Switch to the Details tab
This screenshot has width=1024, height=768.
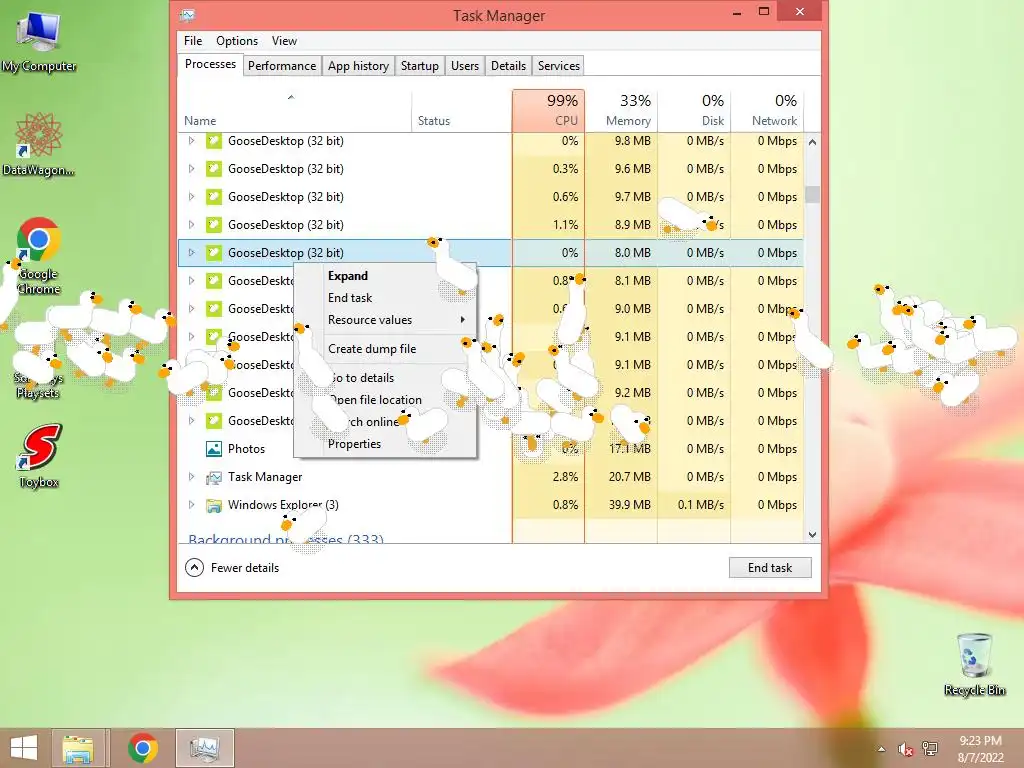click(508, 66)
